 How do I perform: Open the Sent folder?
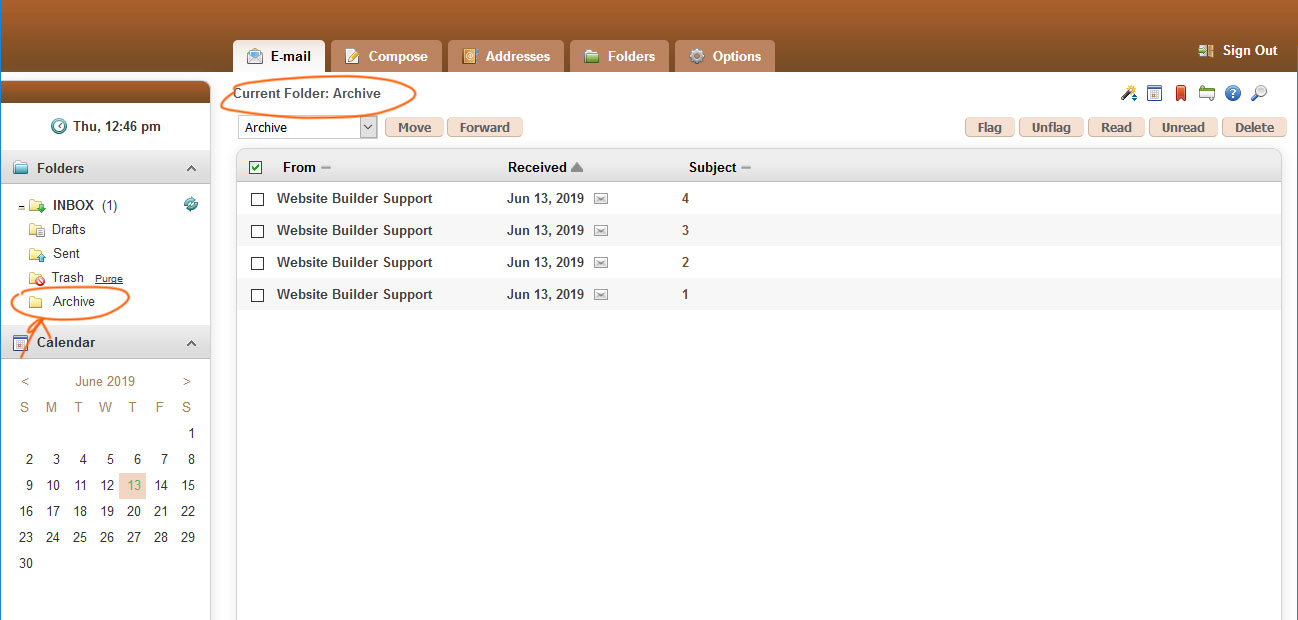click(x=66, y=254)
